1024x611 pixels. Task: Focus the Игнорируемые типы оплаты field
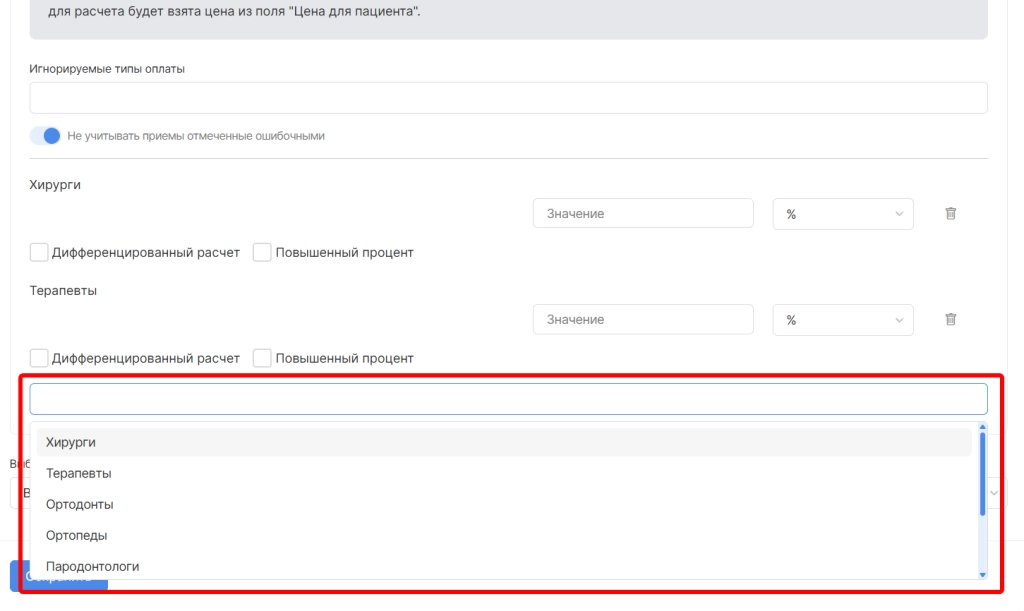point(508,98)
